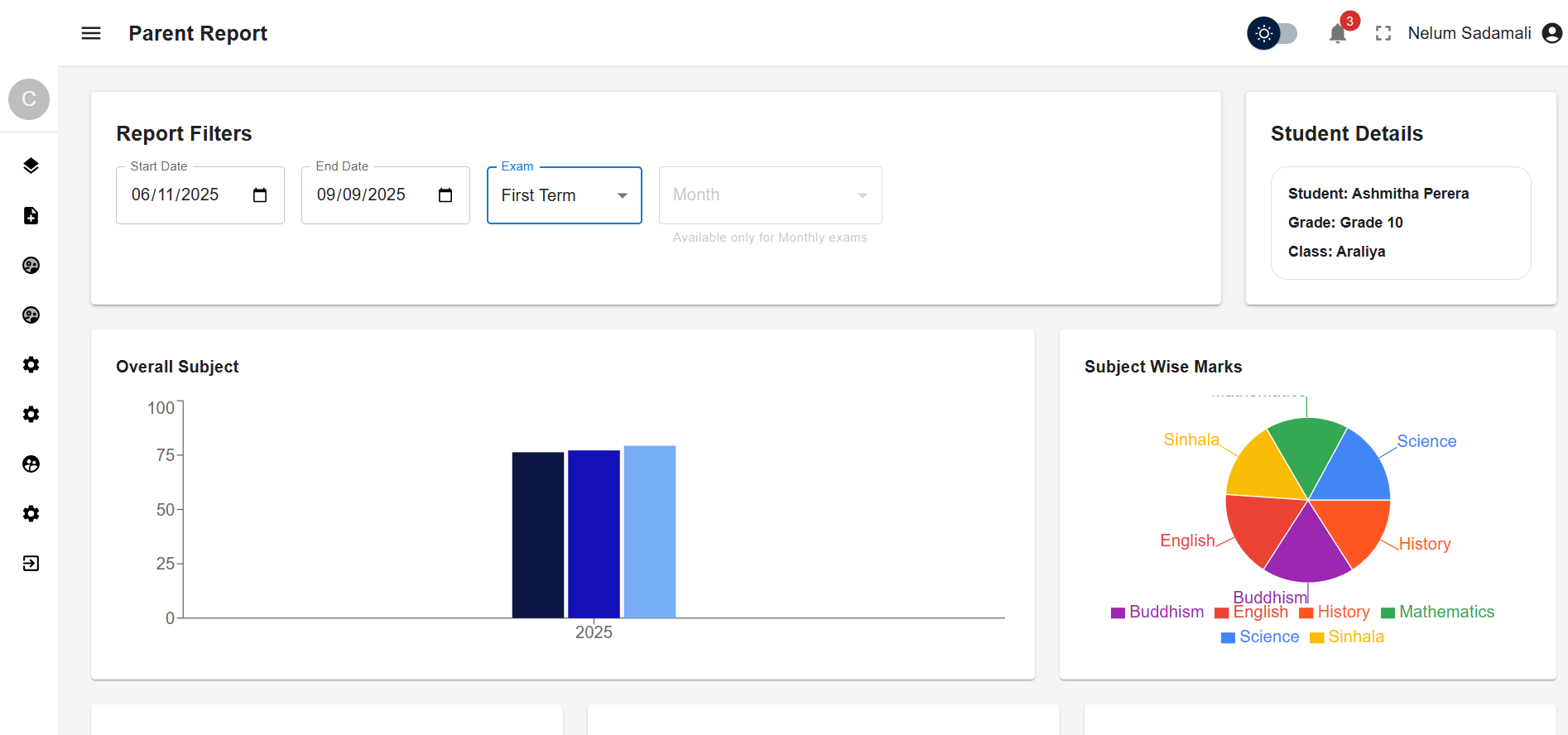1568x735 pixels.
Task: Open the Start Date calendar picker
Action: [x=260, y=195]
